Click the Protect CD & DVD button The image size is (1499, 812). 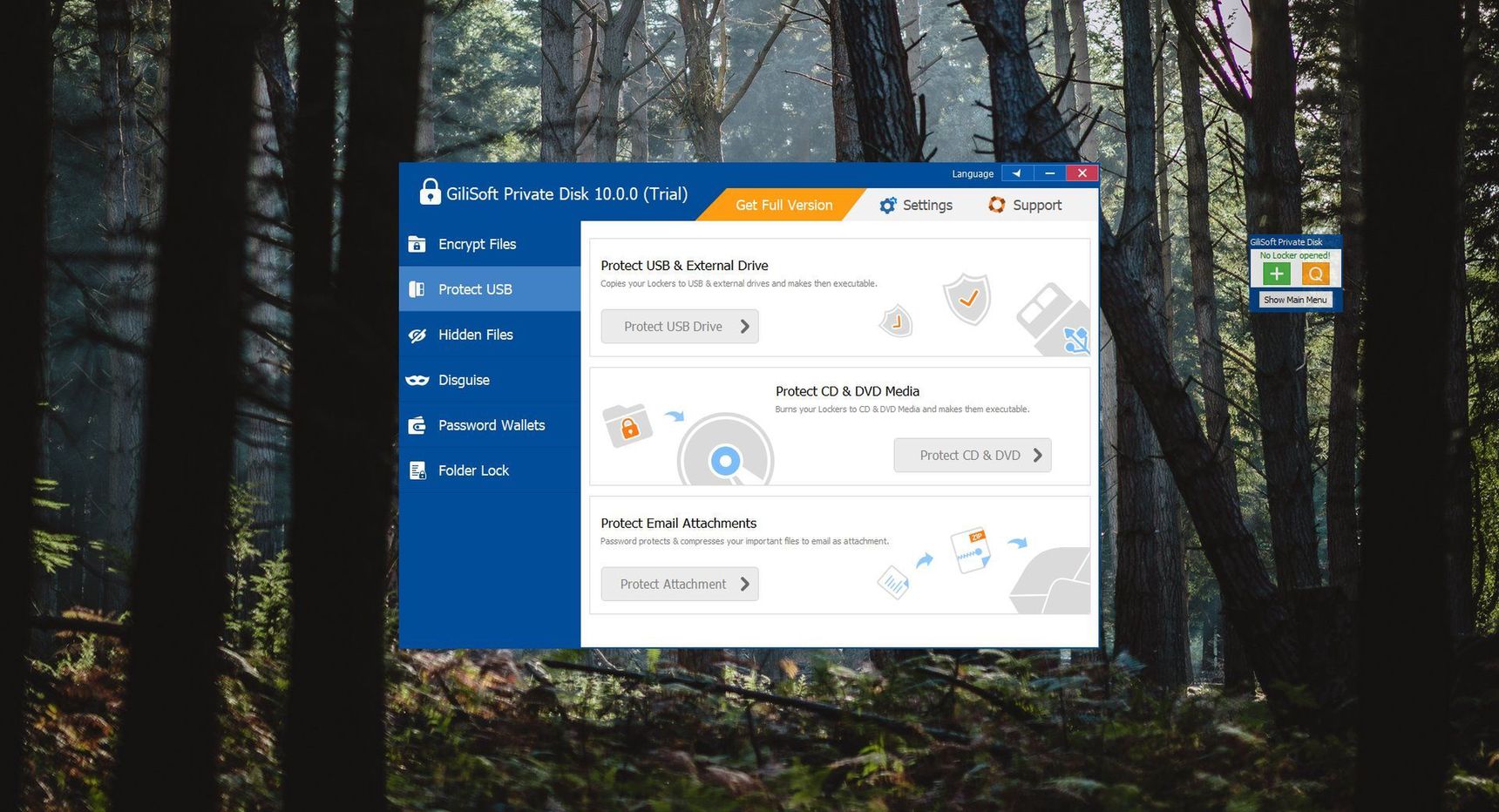point(973,455)
